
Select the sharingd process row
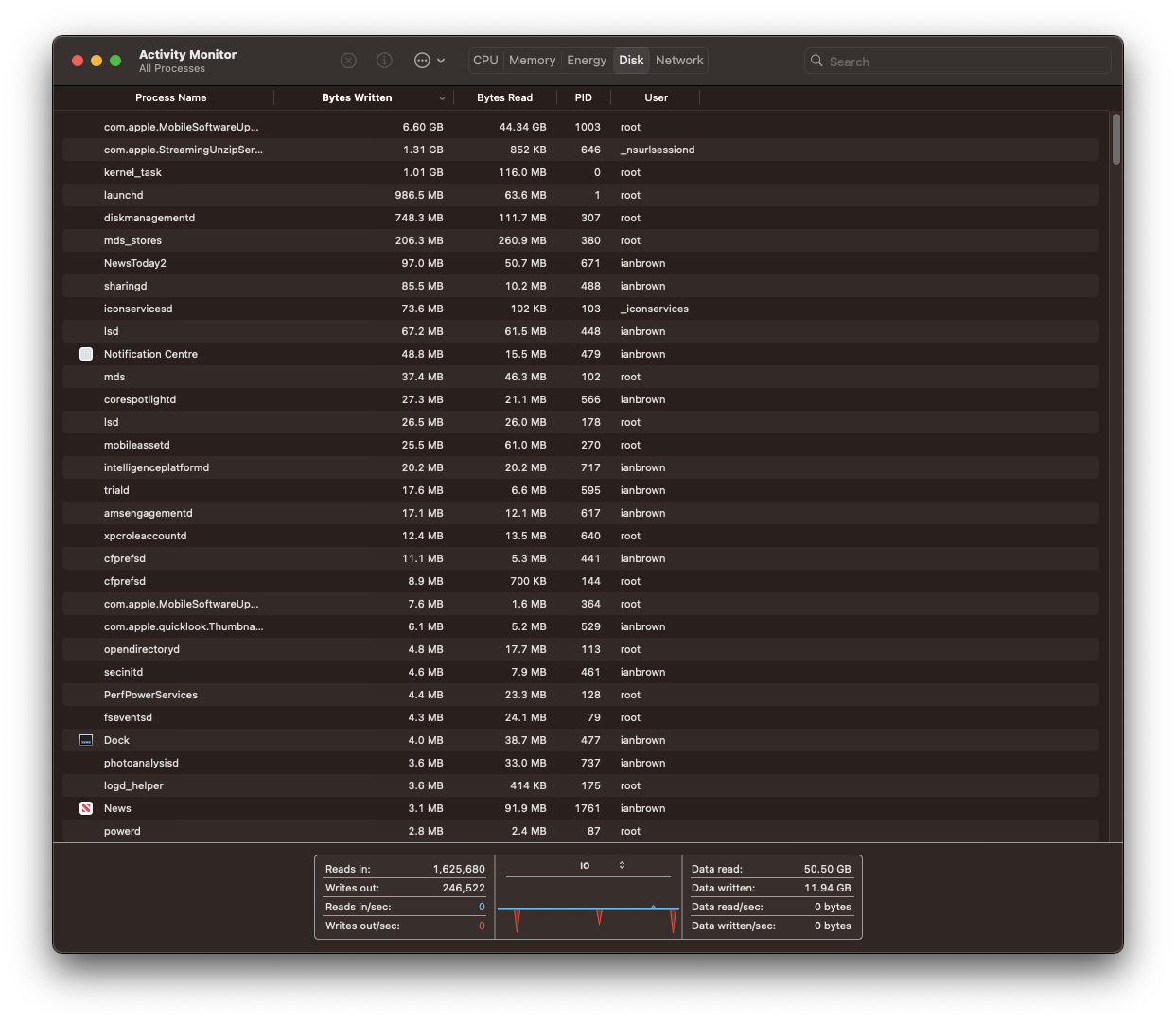tap(581, 286)
